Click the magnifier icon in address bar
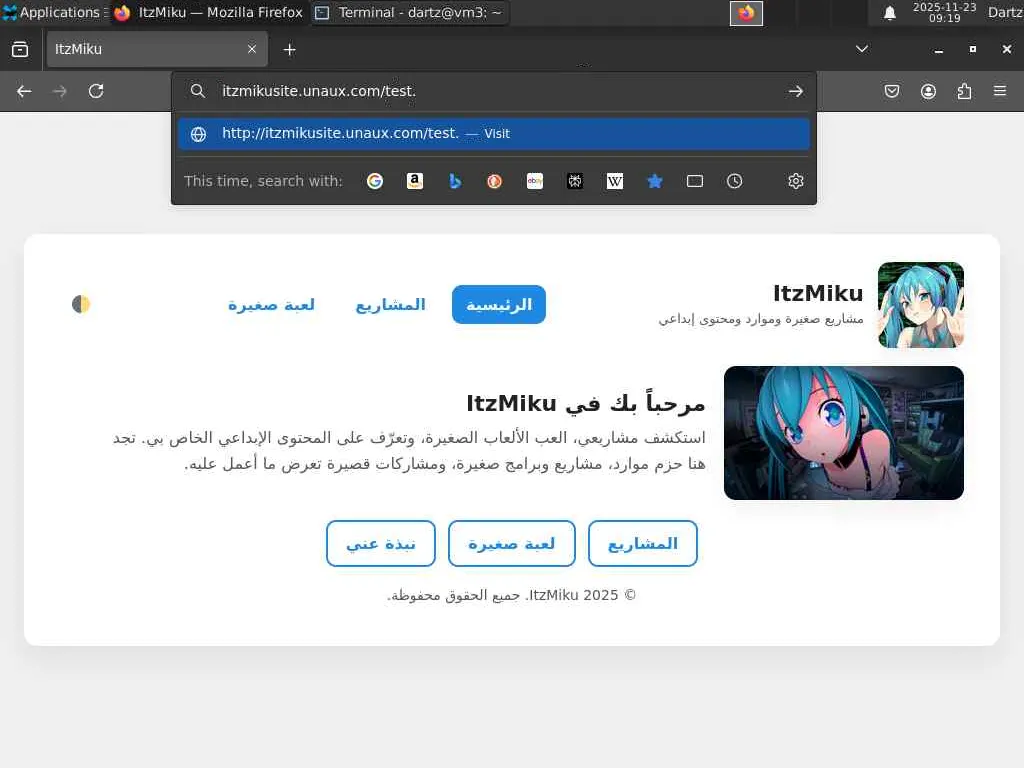Image resolution: width=1024 pixels, height=768 pixels. [x=198, y=91]
